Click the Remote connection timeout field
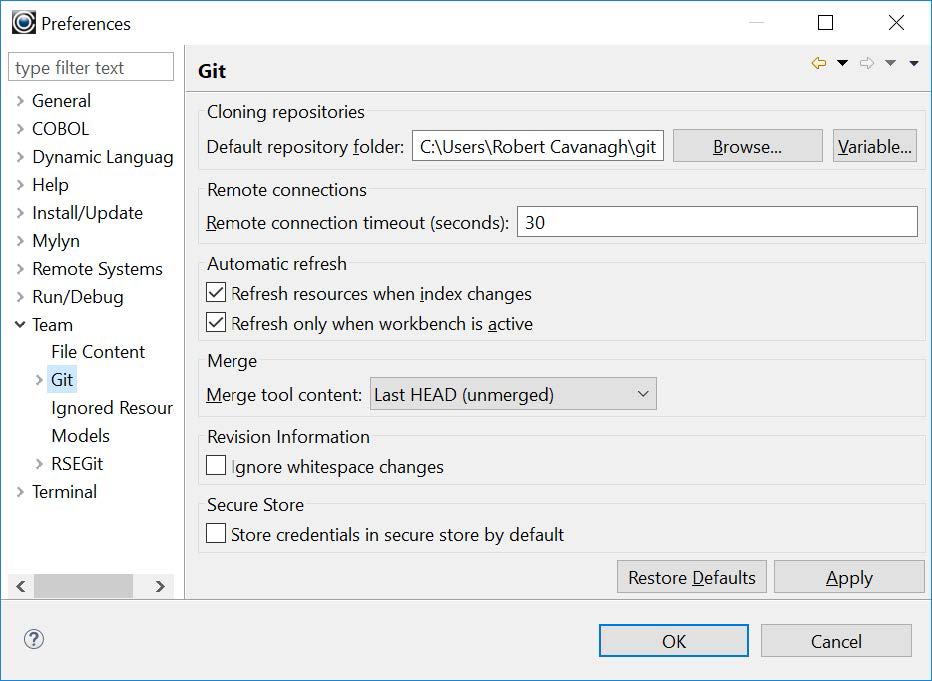 point(716,222)
